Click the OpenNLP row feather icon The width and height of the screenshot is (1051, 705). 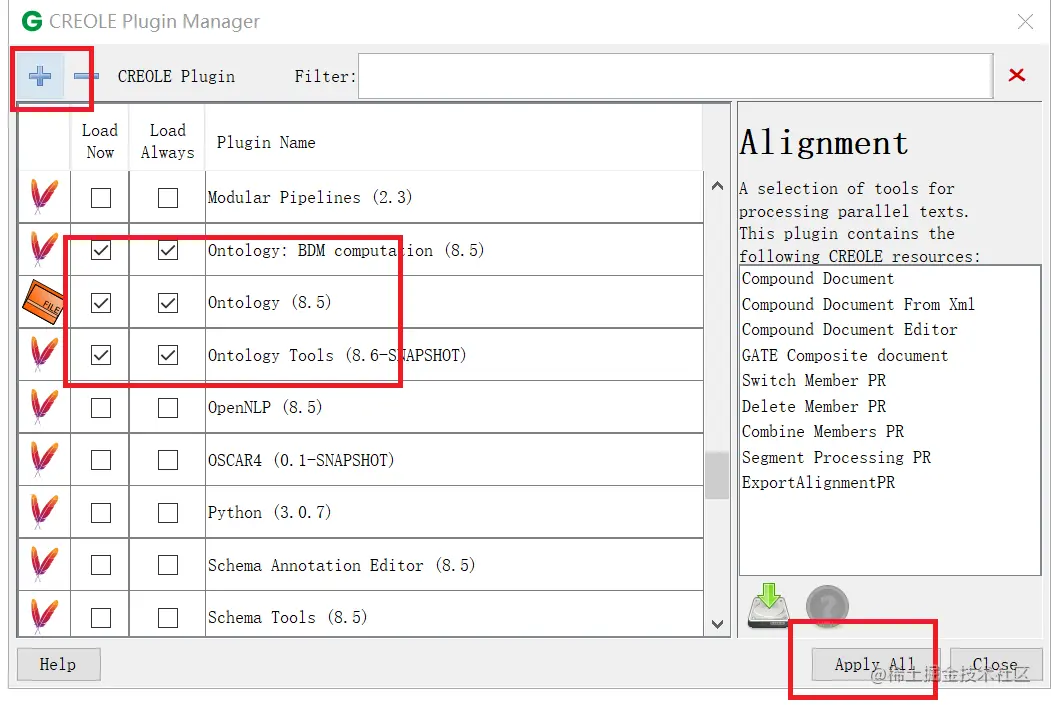(x=44, y=407)
